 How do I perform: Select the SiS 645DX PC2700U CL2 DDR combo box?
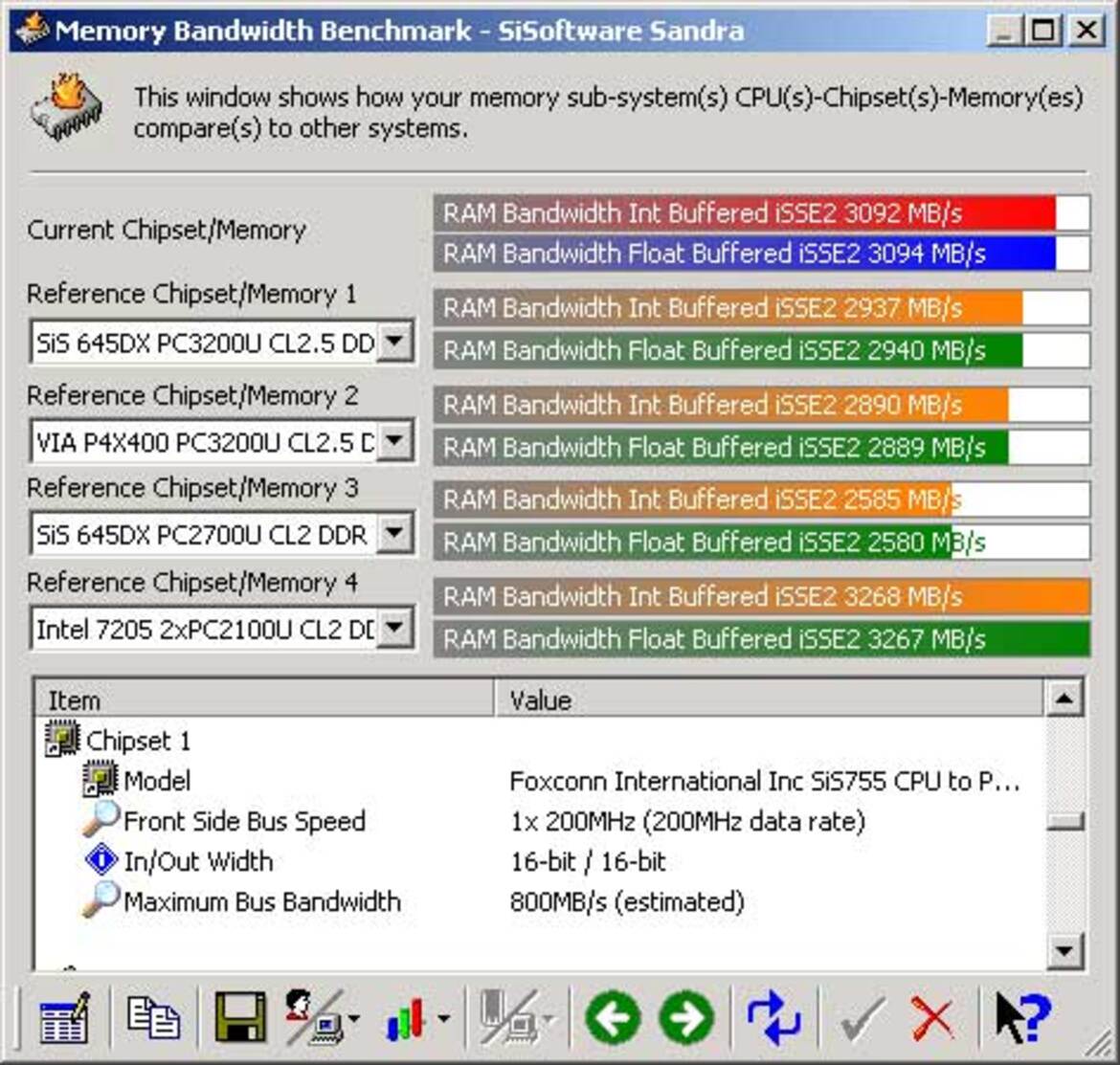[221, 534]
